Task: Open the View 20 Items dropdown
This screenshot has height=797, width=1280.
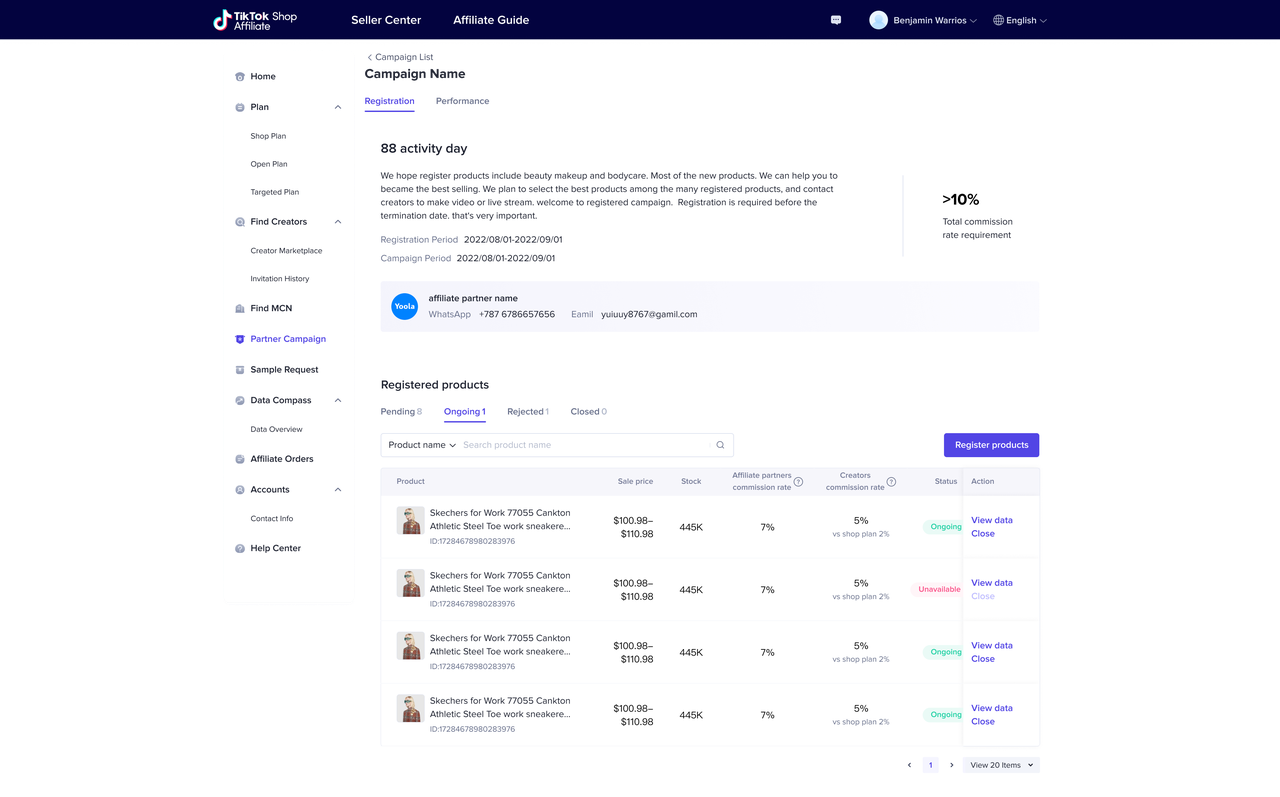Action: (1002, 765)
